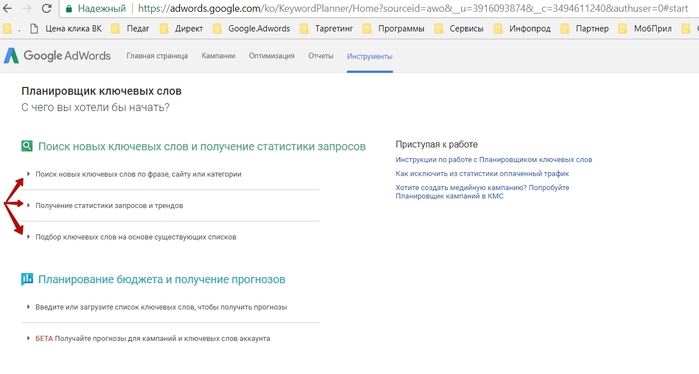The image size is (699, 374).
Task: Open the Цена клика ВК bookmark
Action: (66, 29)
